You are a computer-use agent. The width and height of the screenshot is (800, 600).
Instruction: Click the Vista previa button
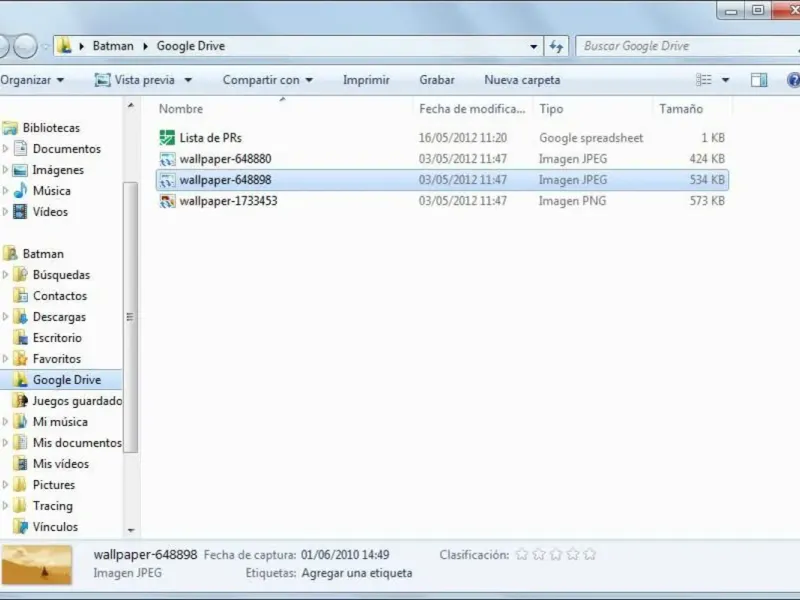pos(135,80)
